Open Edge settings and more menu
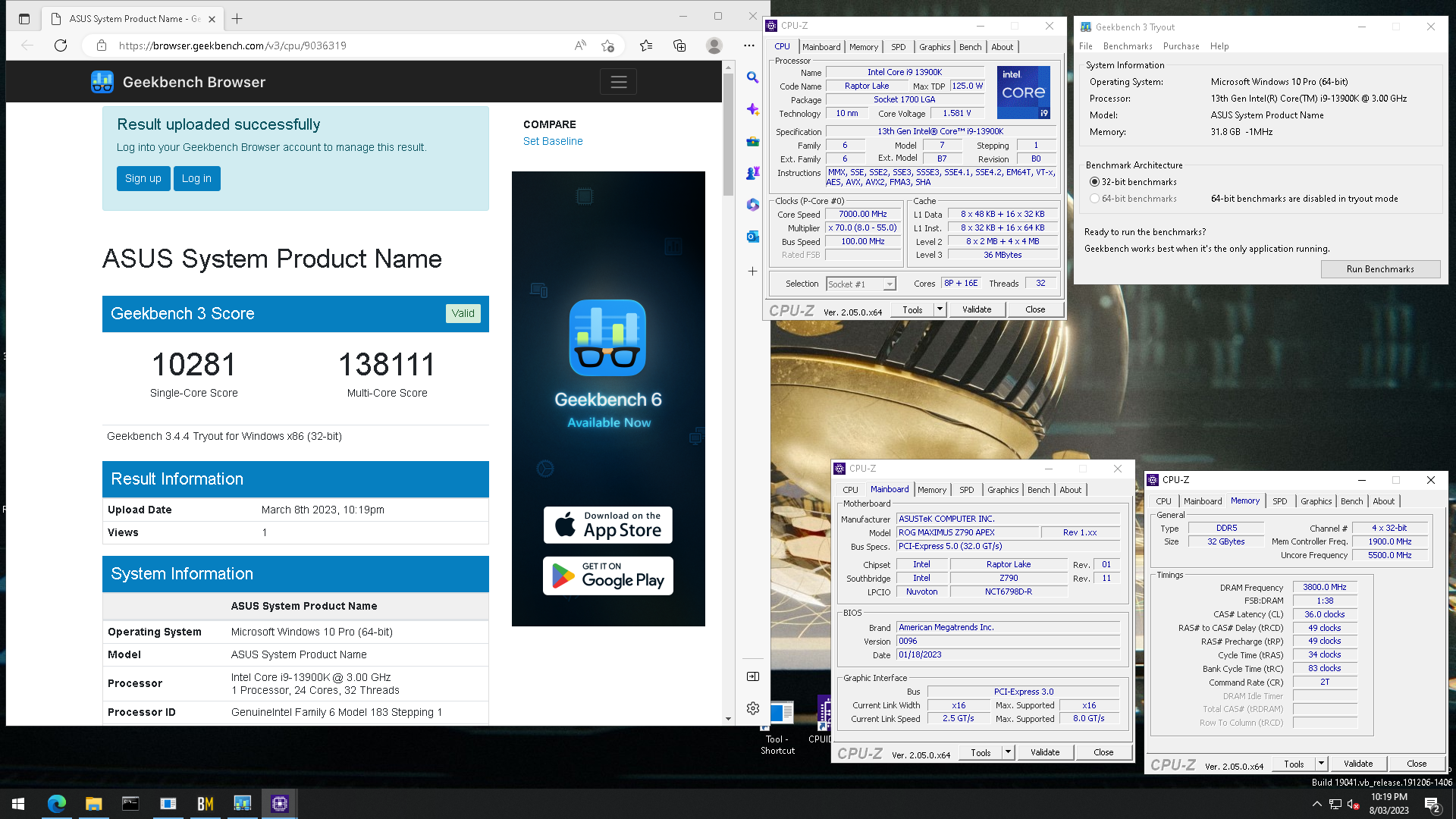The width and height of the screenshot is (1456, 819). coord(749,45)
